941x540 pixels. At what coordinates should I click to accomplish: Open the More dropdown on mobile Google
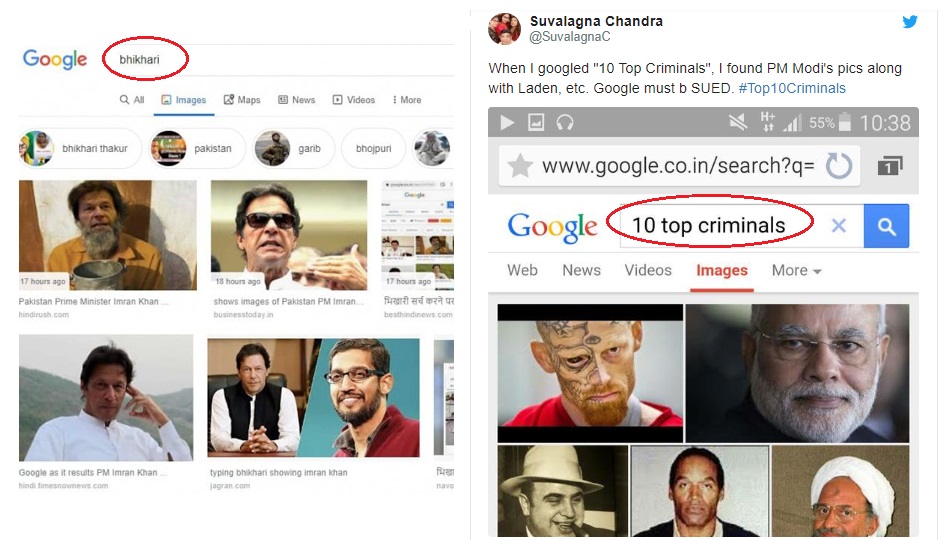pyautogui.click(x=796, y=270)
